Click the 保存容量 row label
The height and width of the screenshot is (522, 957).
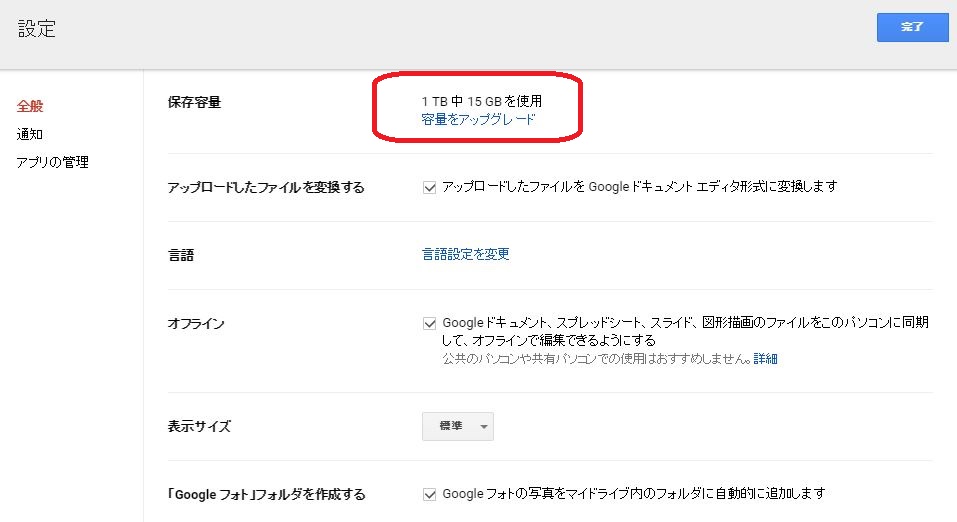[194, 102]
